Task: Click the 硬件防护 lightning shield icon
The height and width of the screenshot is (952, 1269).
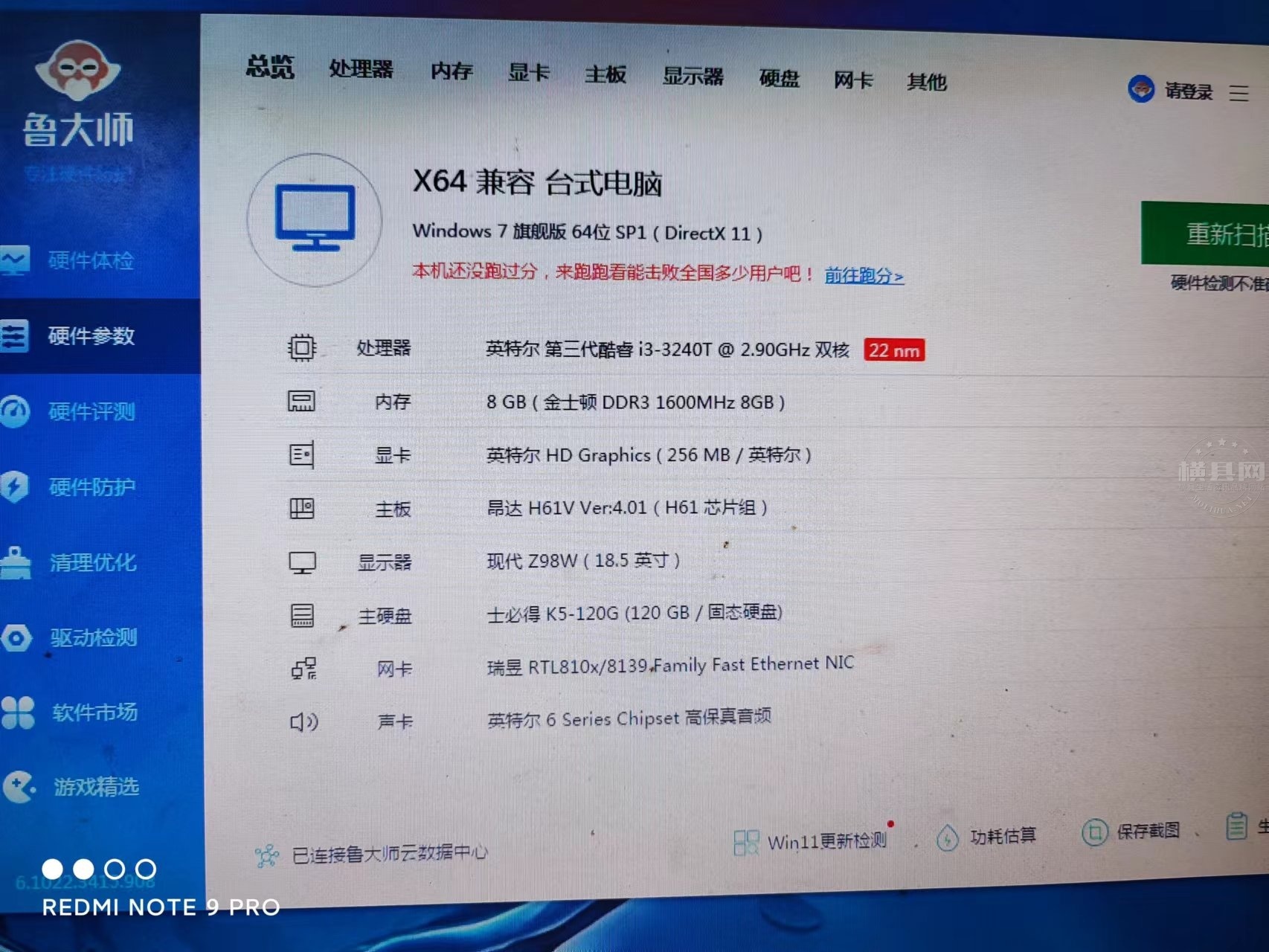Action: click(x=14, y=487)
